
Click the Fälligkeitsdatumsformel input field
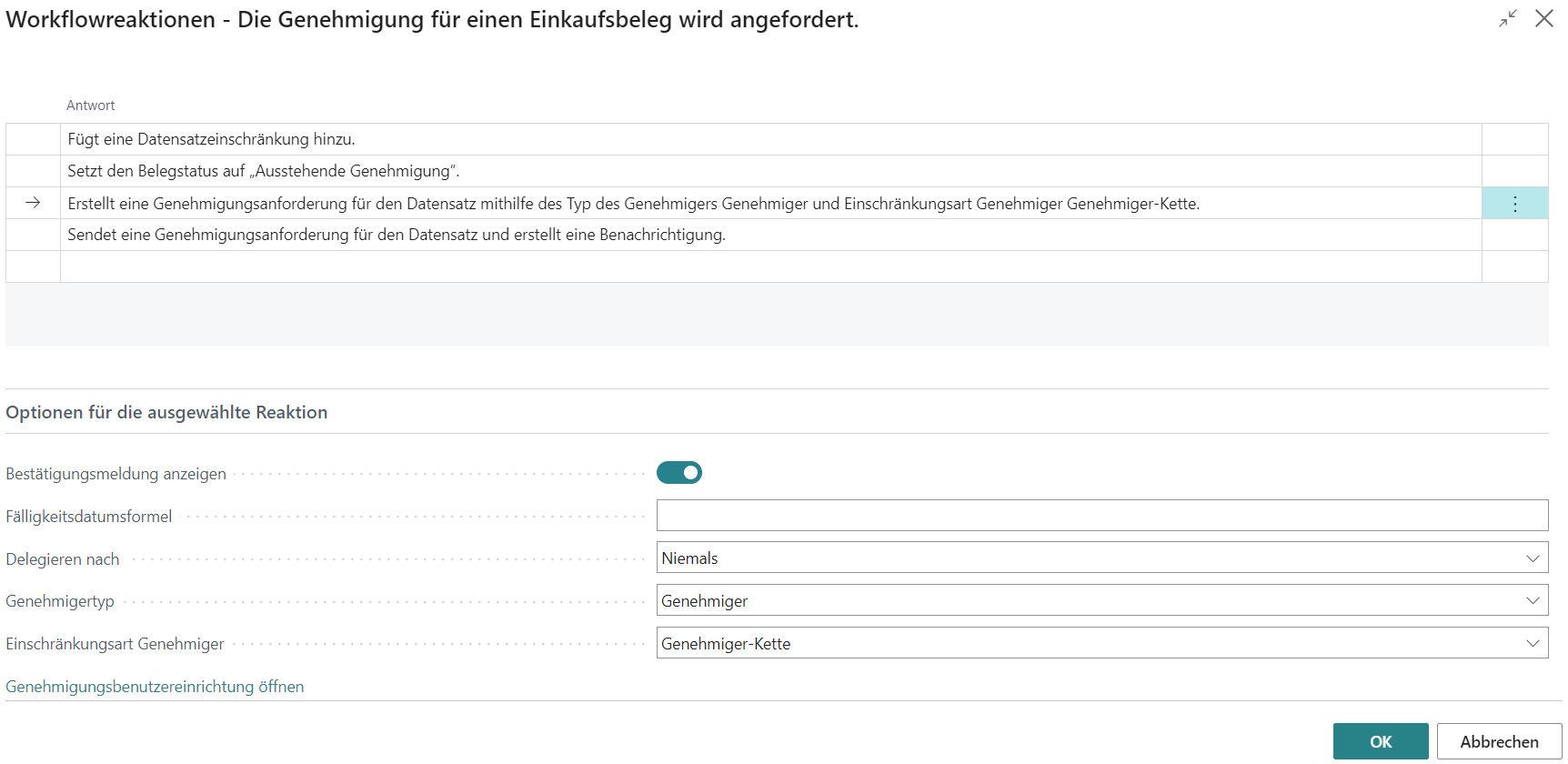point(1102,516)
